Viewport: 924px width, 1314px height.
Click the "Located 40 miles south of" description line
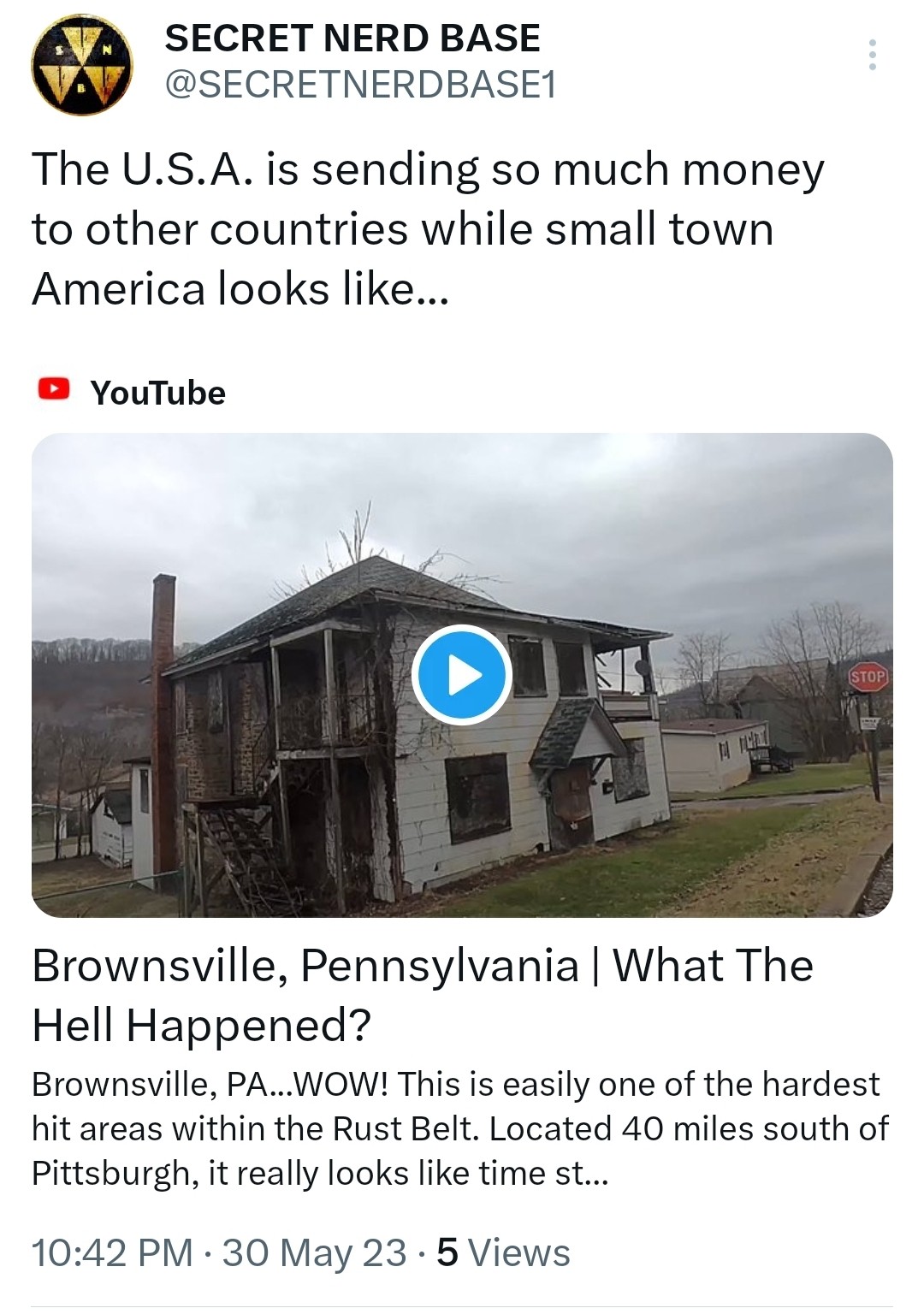click(x=689, y=1128)
